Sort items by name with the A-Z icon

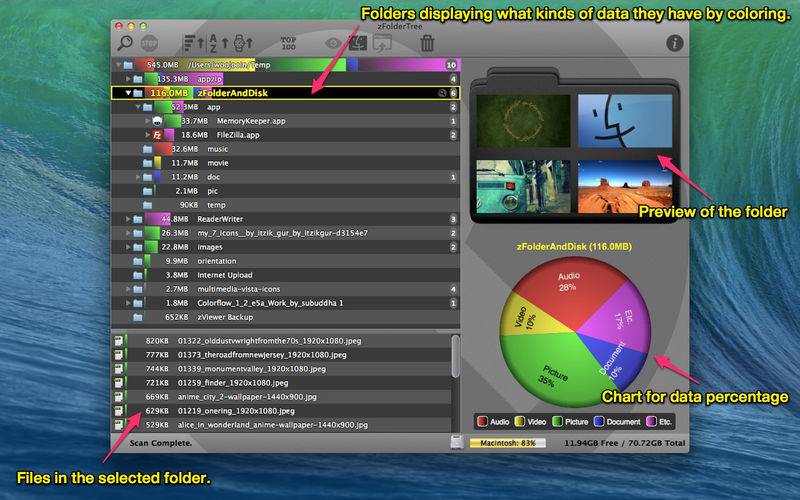(218, 43)
